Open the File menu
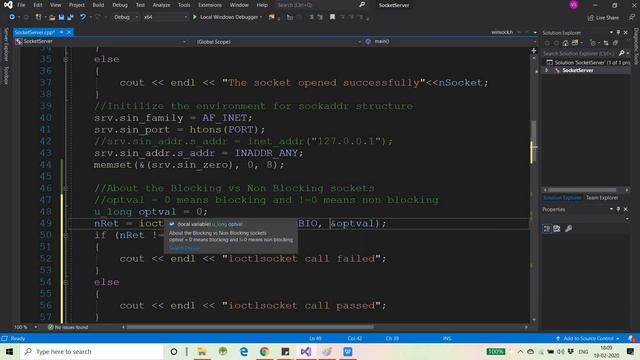 (x=21, y=5)
